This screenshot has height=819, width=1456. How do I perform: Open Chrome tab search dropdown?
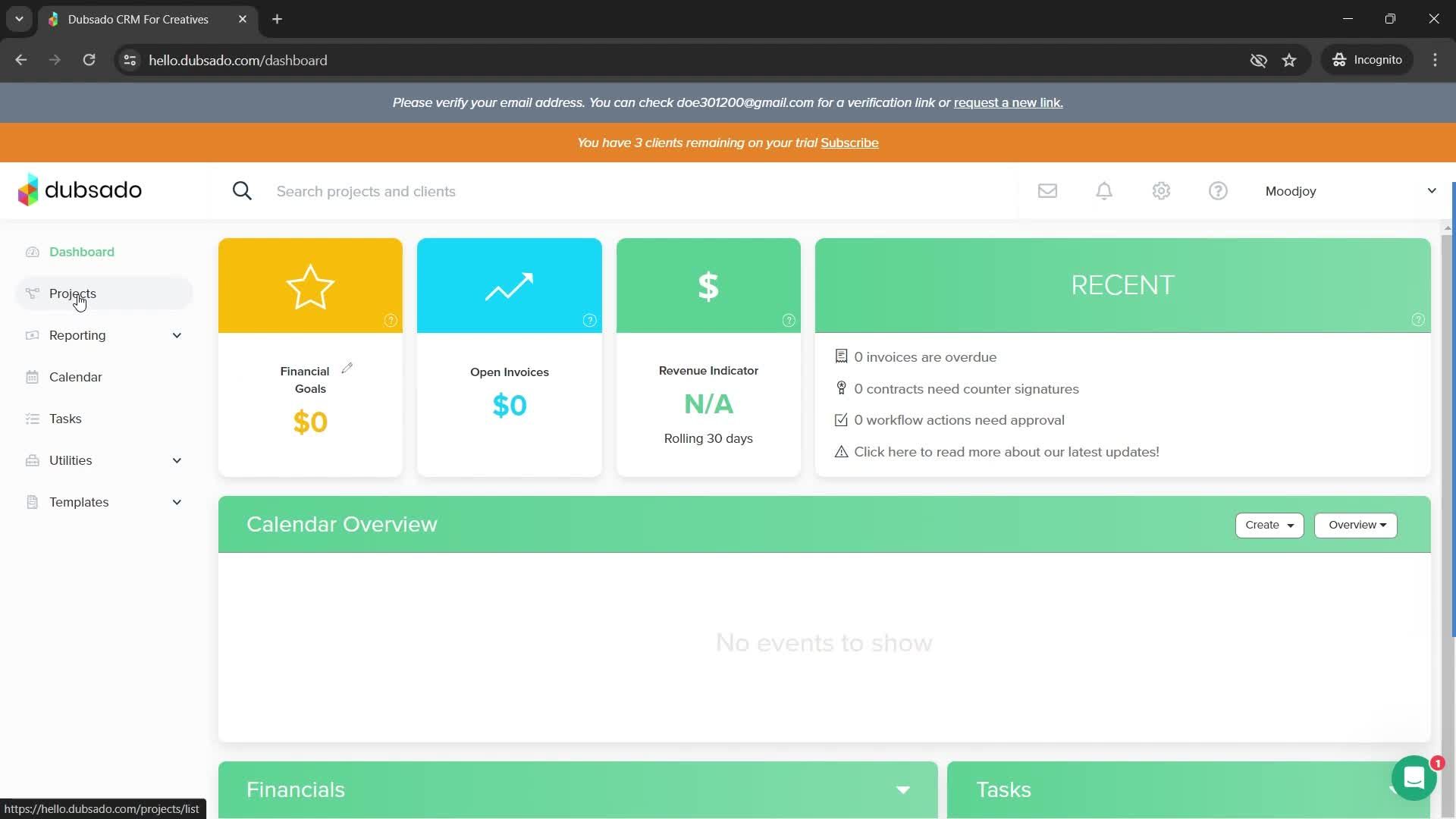tap(19, 19)
